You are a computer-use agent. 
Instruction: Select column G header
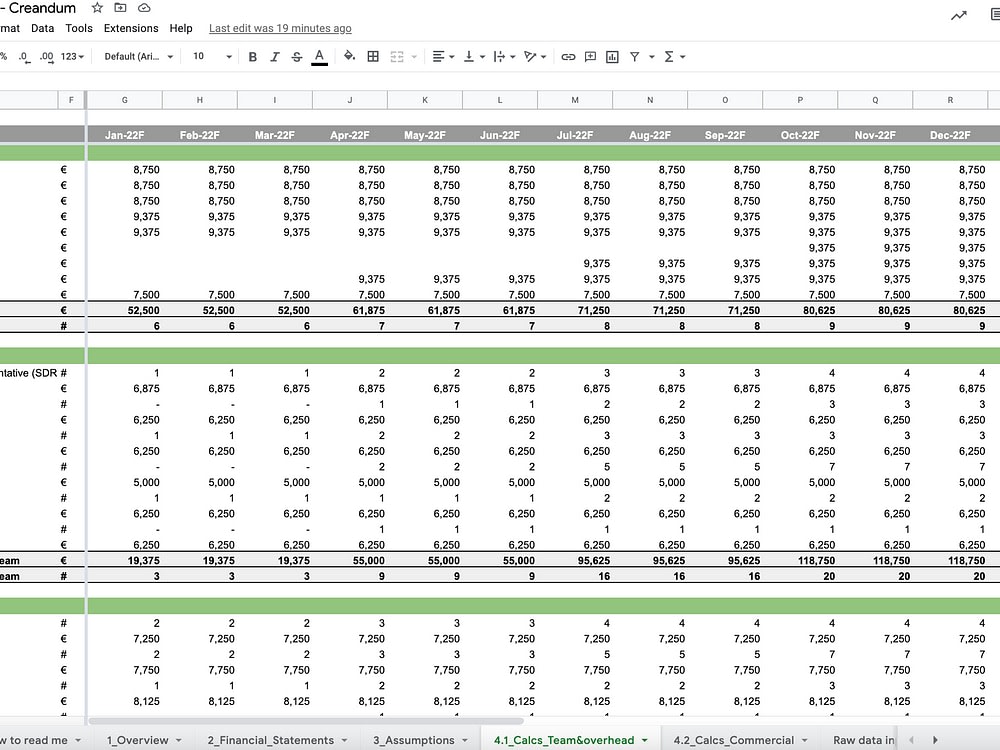click(124, 100)
